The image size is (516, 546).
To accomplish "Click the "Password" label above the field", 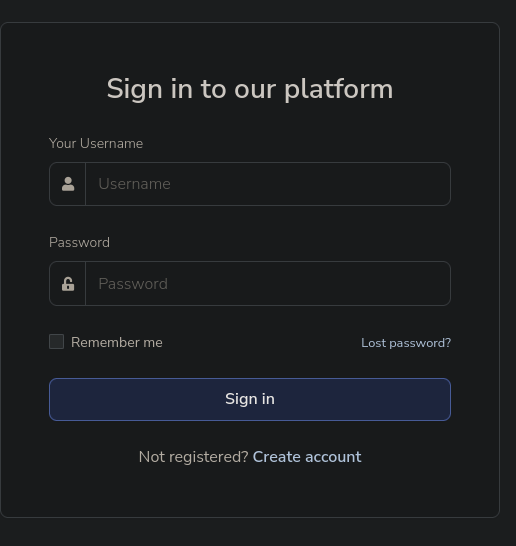I will tap(79, 242).
